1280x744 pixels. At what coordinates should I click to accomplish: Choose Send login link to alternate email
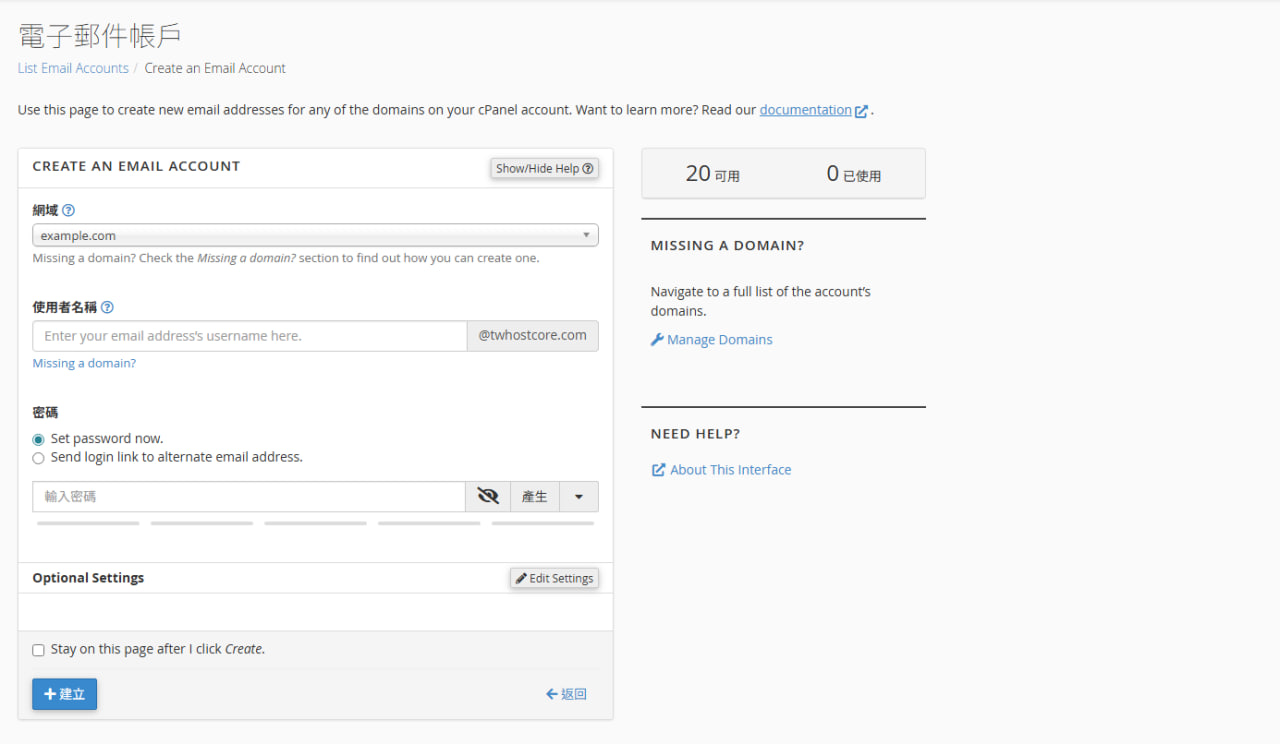[x=39, y=458]
